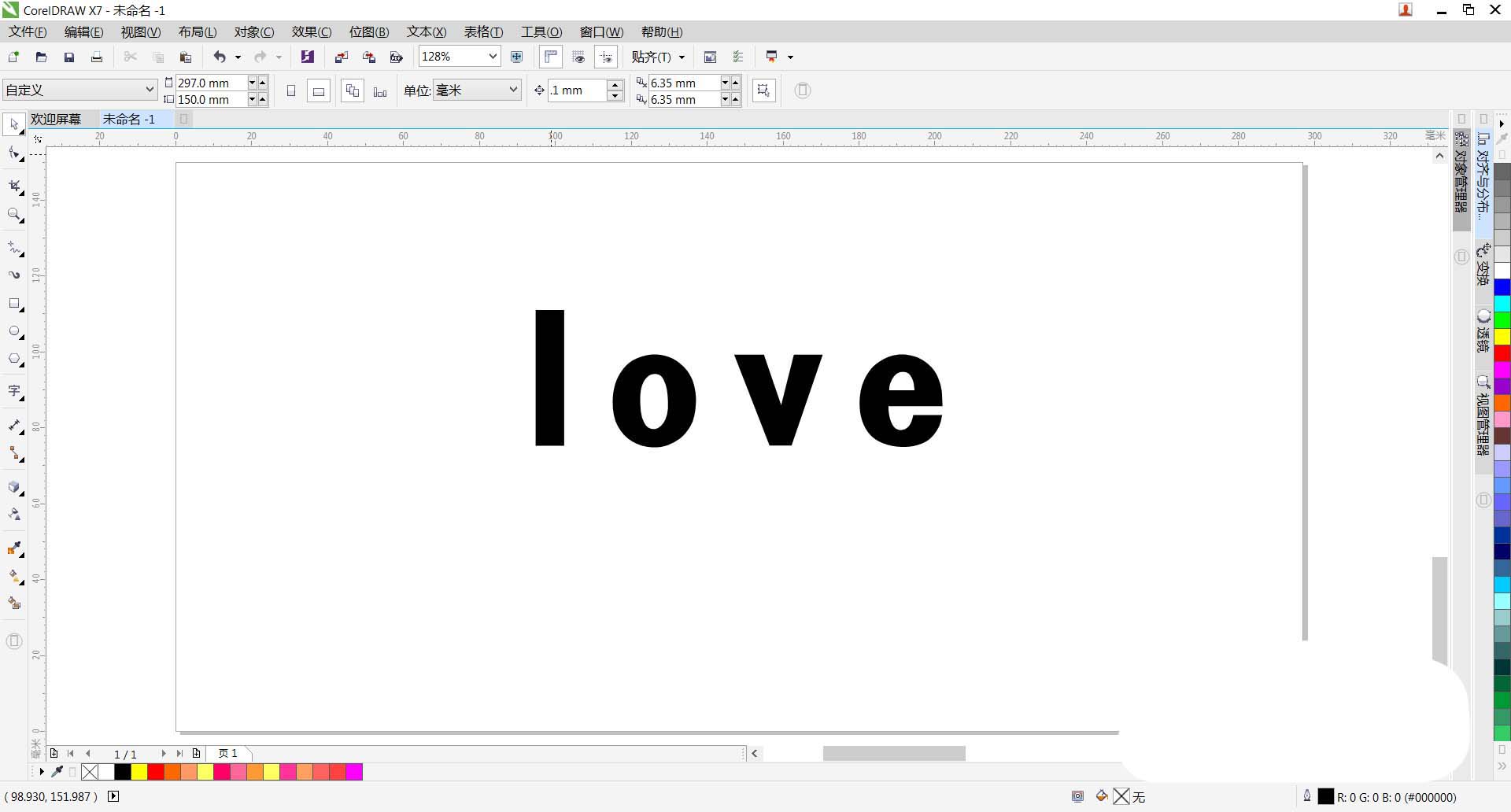Select the Zoom magnifier tool
The height and width of the screenshot is (812, 1511).
14,214
